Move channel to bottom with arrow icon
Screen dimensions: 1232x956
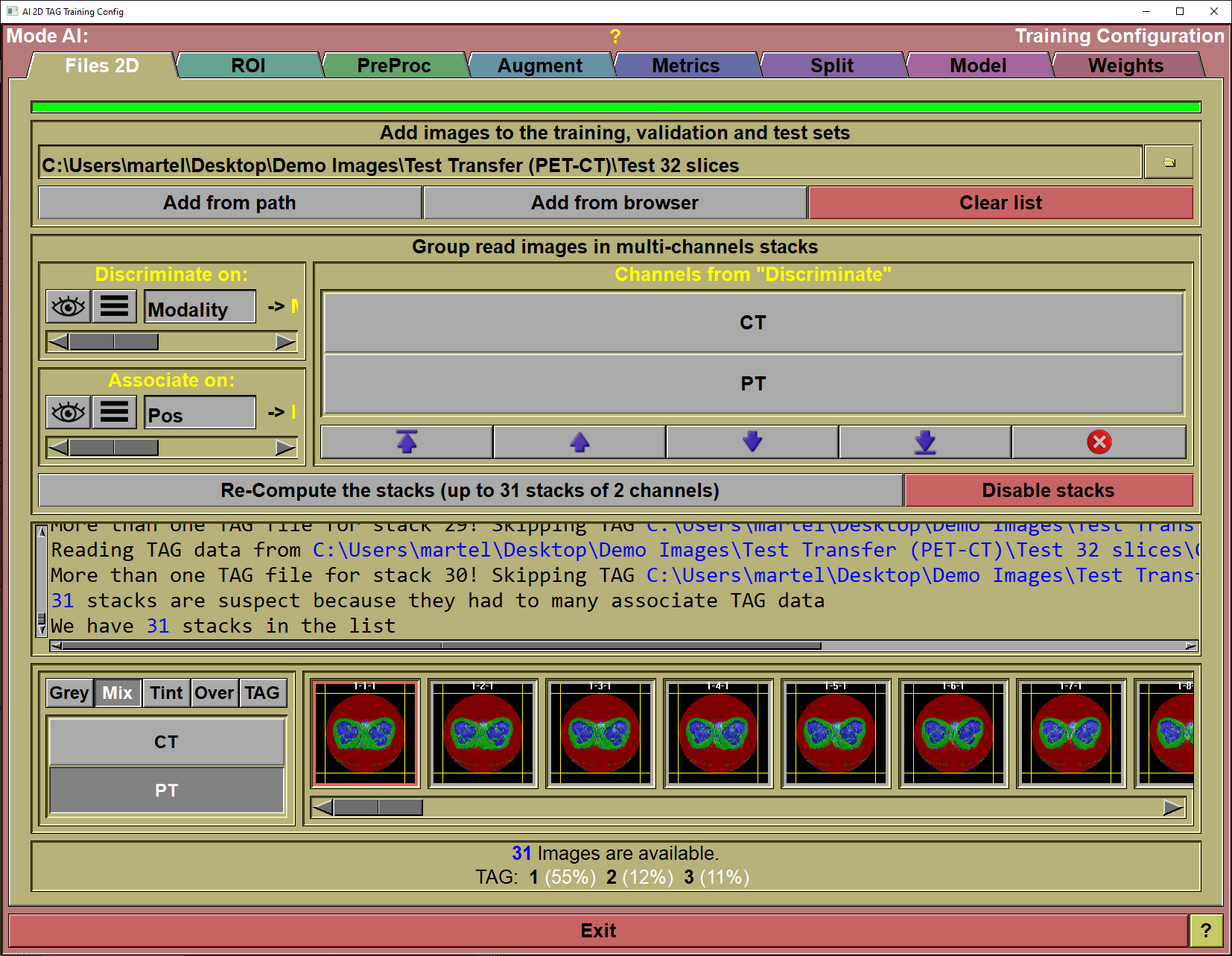click(x=925, y=442)
